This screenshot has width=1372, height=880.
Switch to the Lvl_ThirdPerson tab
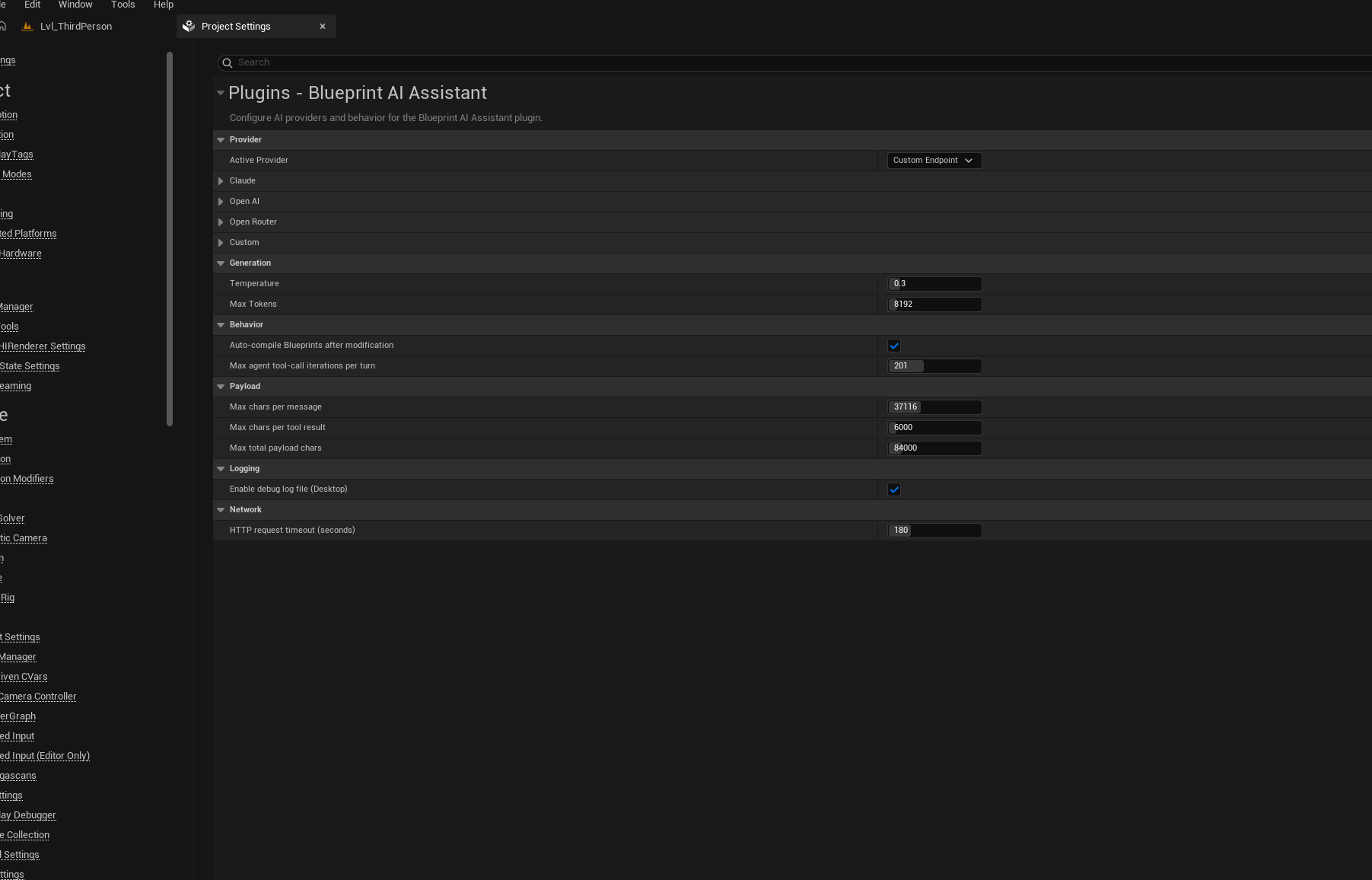click(x=76, y=26)
